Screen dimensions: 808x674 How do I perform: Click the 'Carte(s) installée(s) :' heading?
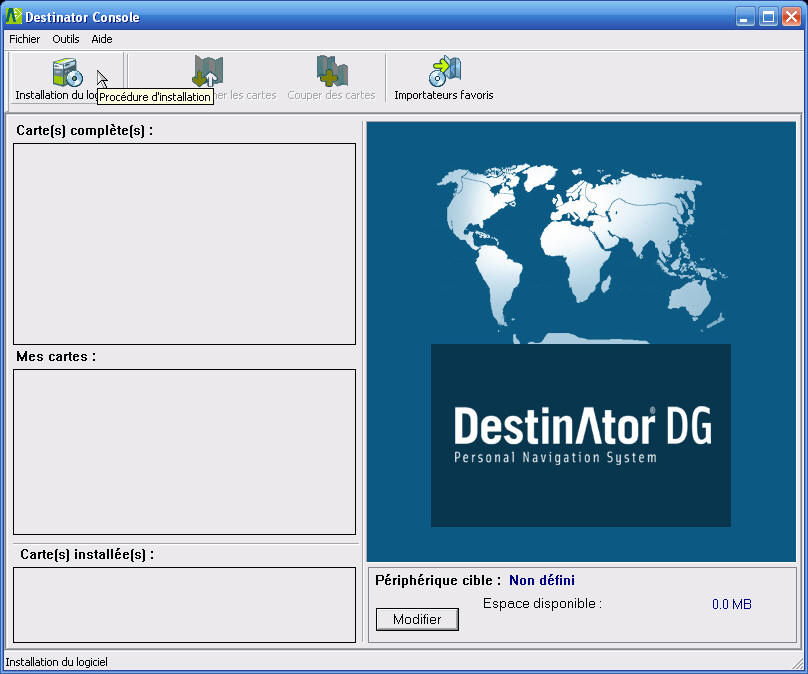pos(87,554)
